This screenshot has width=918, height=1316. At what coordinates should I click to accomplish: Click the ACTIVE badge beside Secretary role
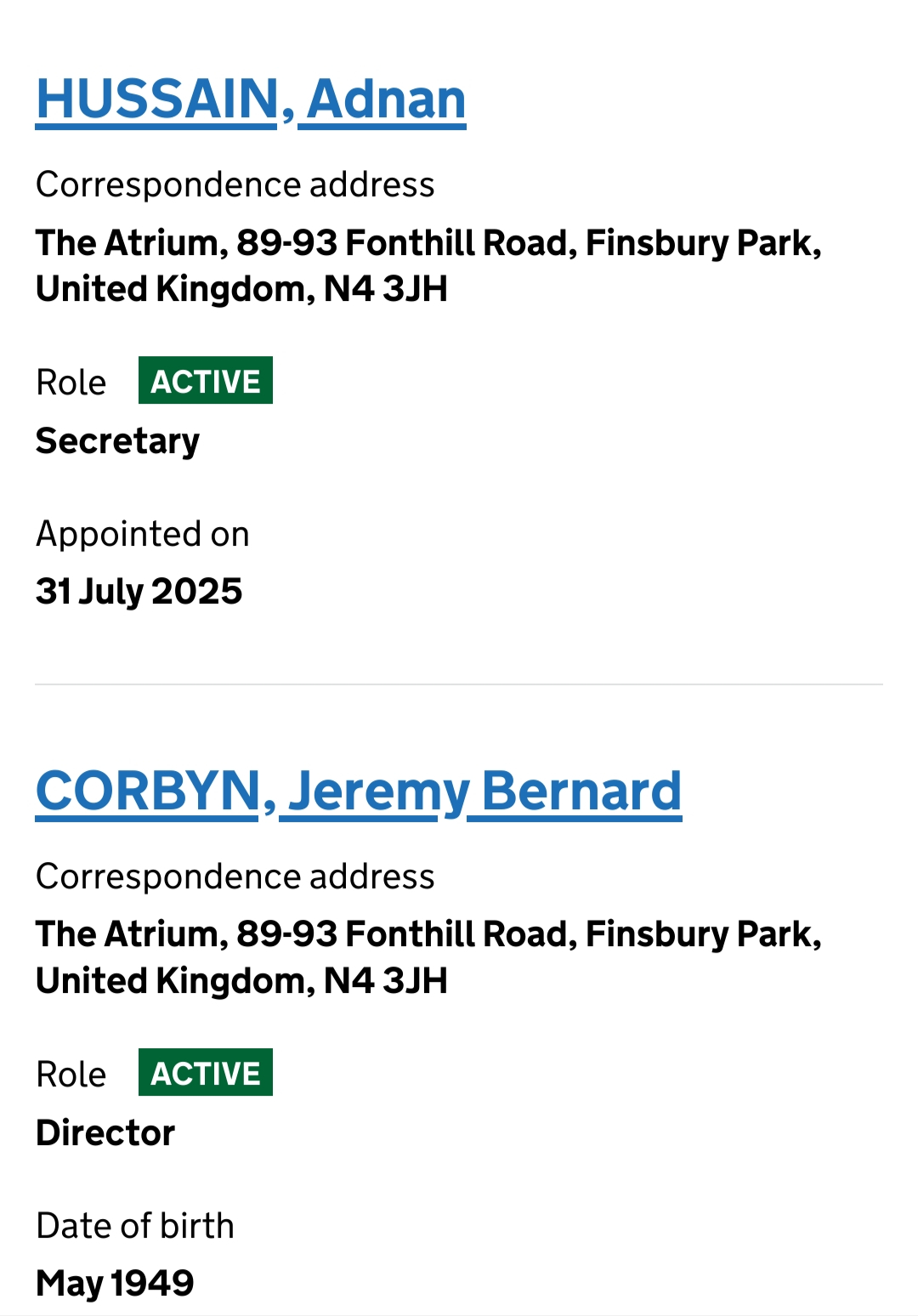point(206,381)
